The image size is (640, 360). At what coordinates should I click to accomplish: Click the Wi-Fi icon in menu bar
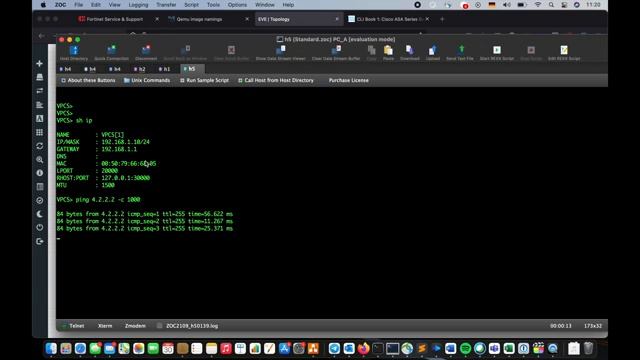[x=538, y=5]
